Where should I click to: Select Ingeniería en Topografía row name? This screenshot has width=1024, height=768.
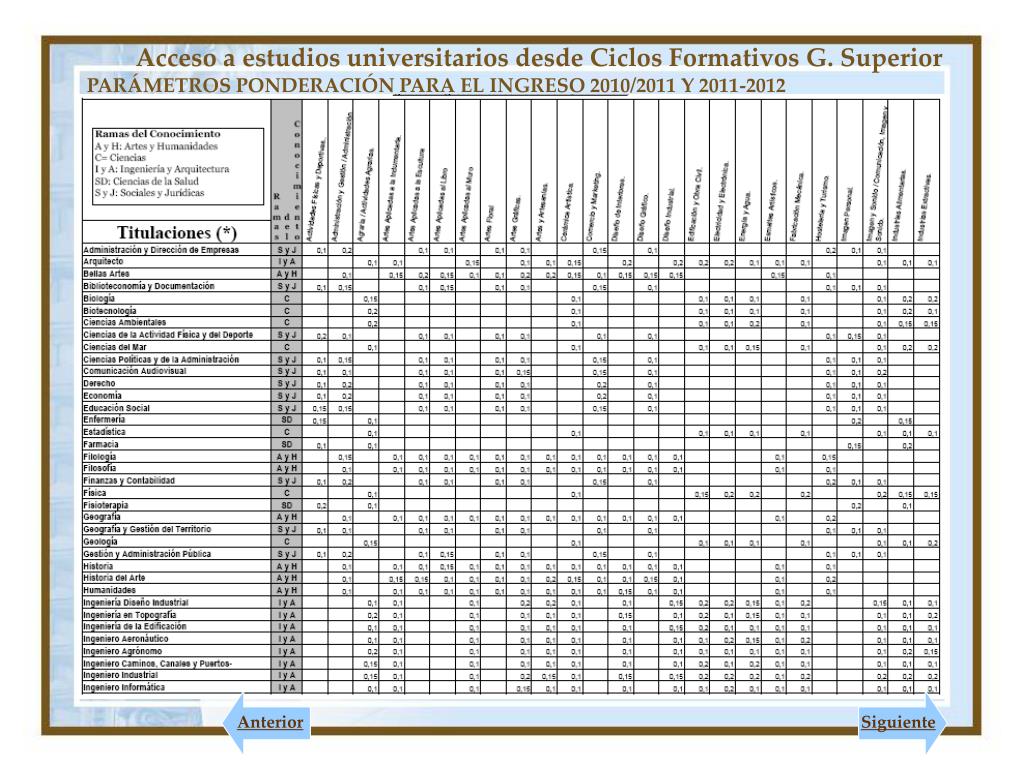pyautogui.click(x=129, y=615)
